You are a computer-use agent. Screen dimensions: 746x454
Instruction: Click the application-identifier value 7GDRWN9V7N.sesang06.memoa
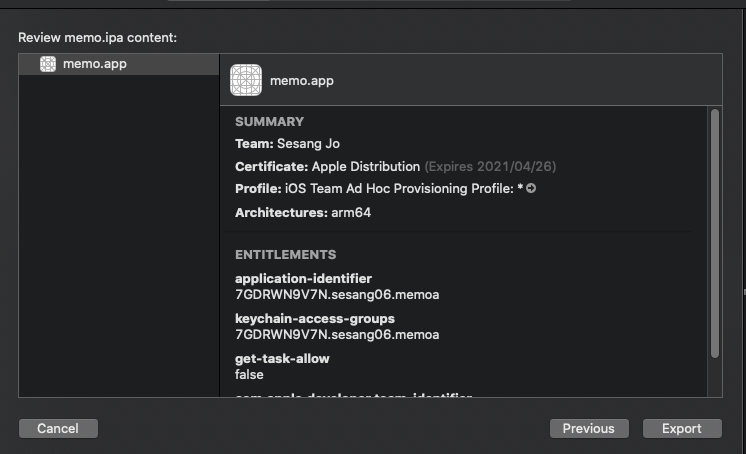pyautogui.click(x=337, y=295)
